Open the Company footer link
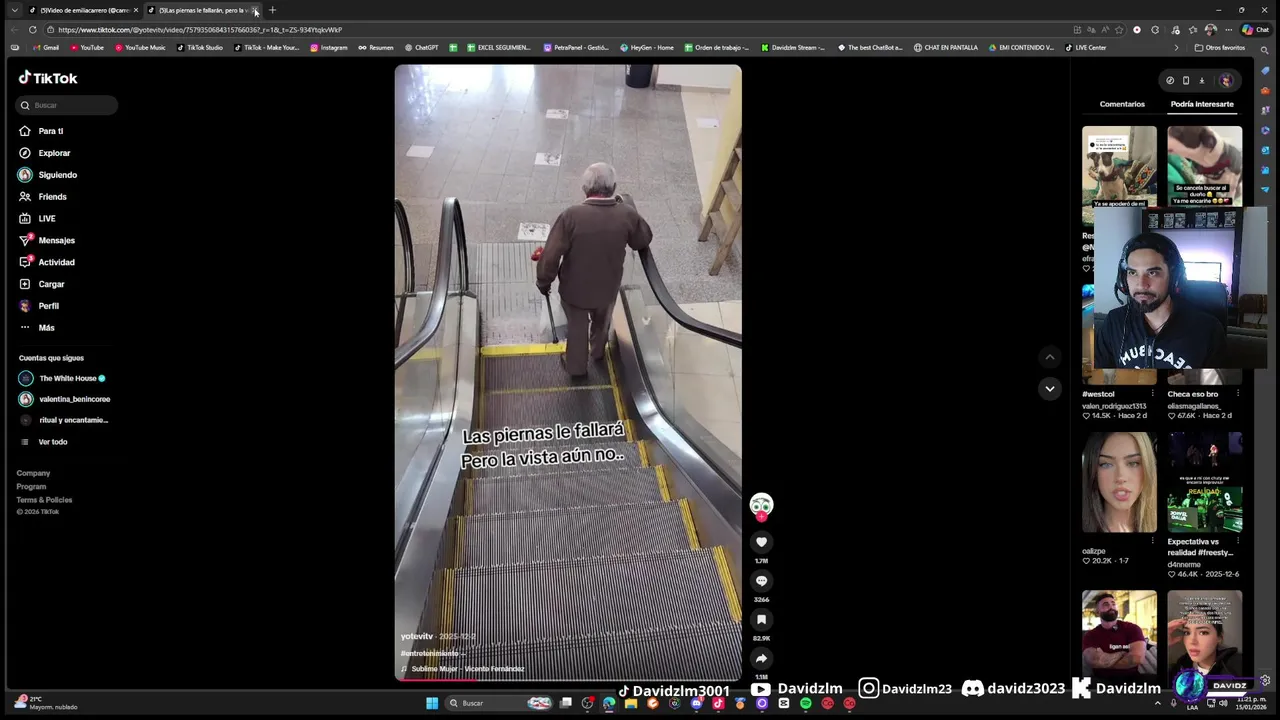 pos(33,473)
